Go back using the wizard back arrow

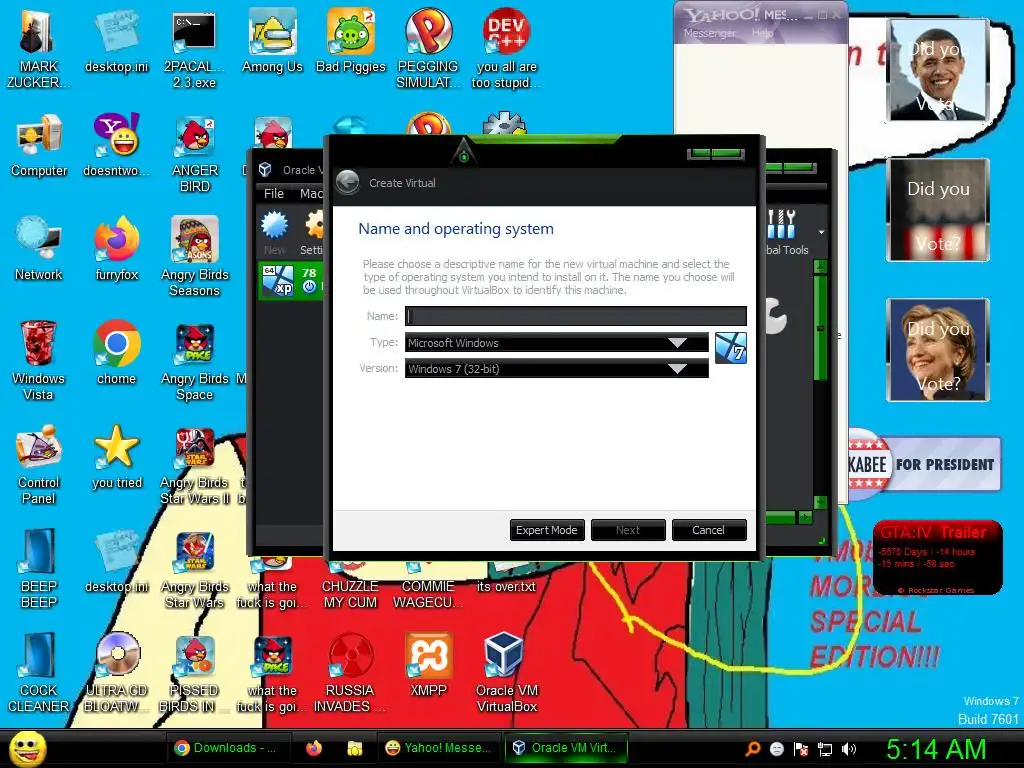(x=347, y=182)
